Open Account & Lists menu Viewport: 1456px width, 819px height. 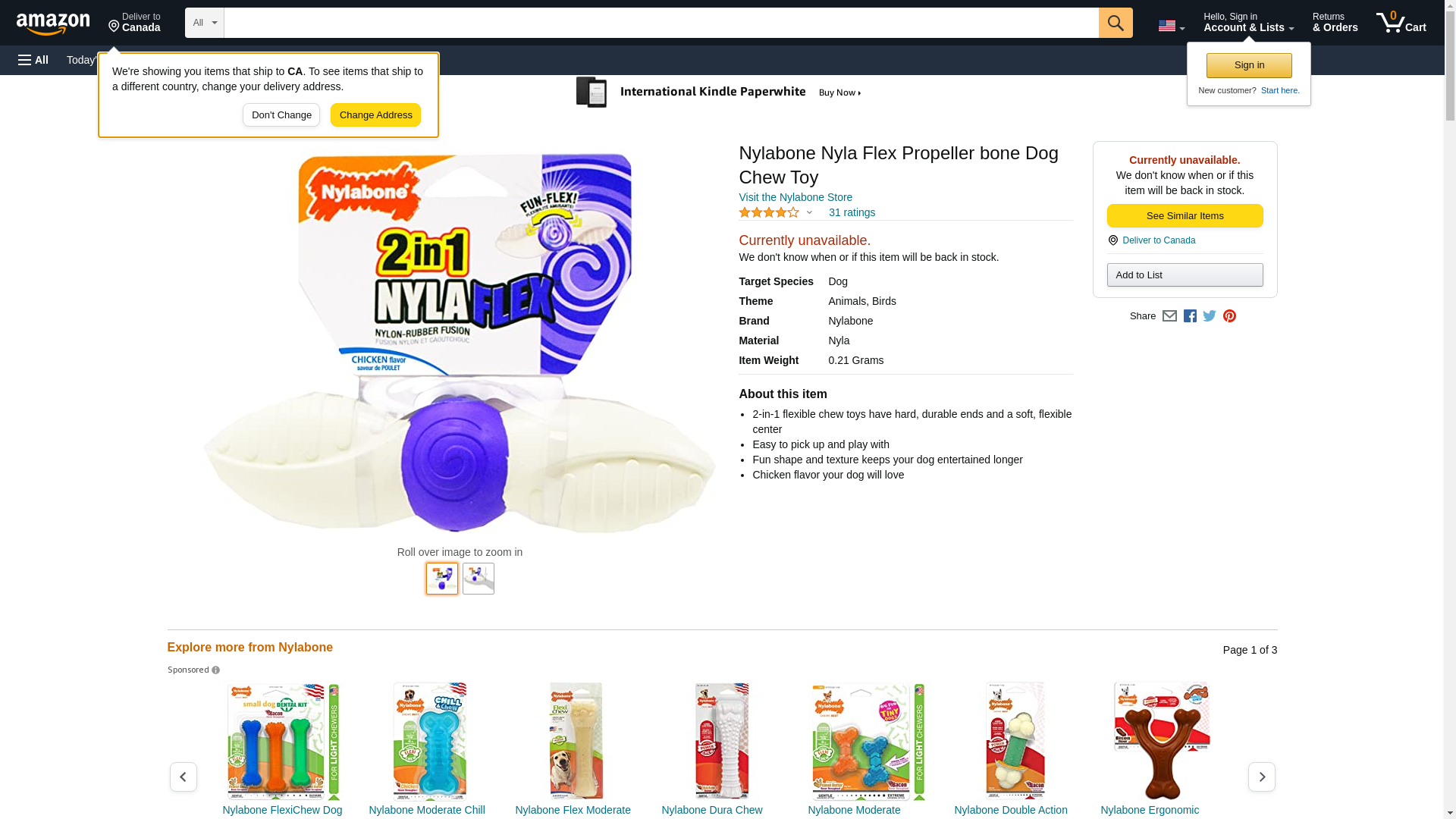coord(1248,23)
